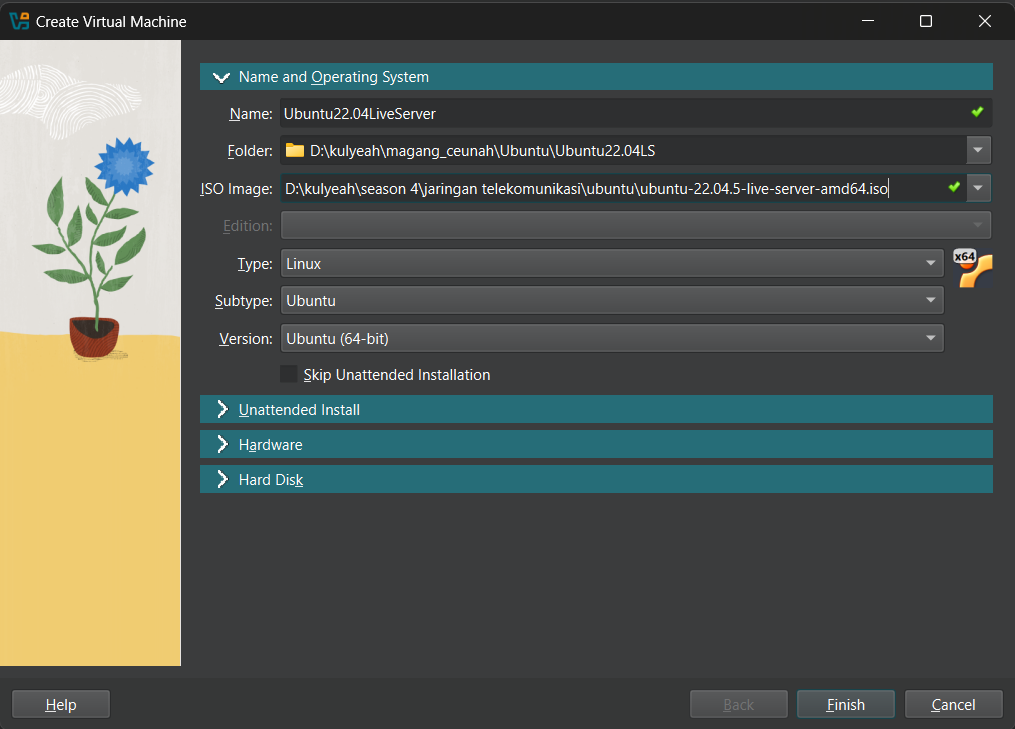Enable Skip Unattended Installation

[x=289, y=374]
